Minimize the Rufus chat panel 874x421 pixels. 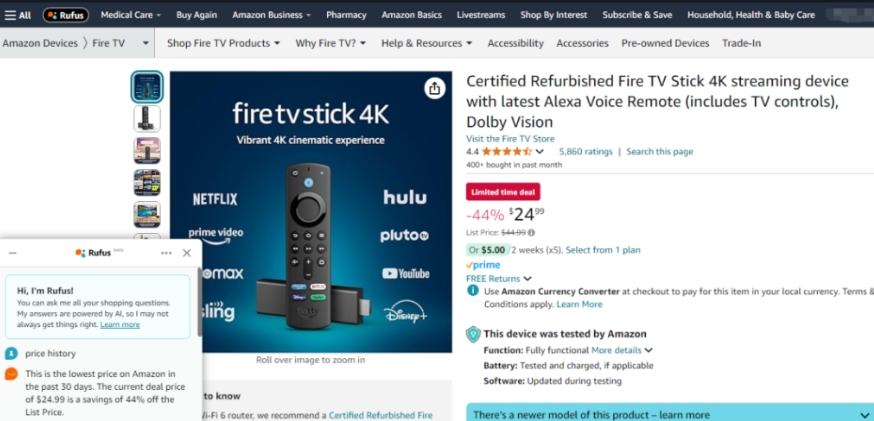coord(12,253)
